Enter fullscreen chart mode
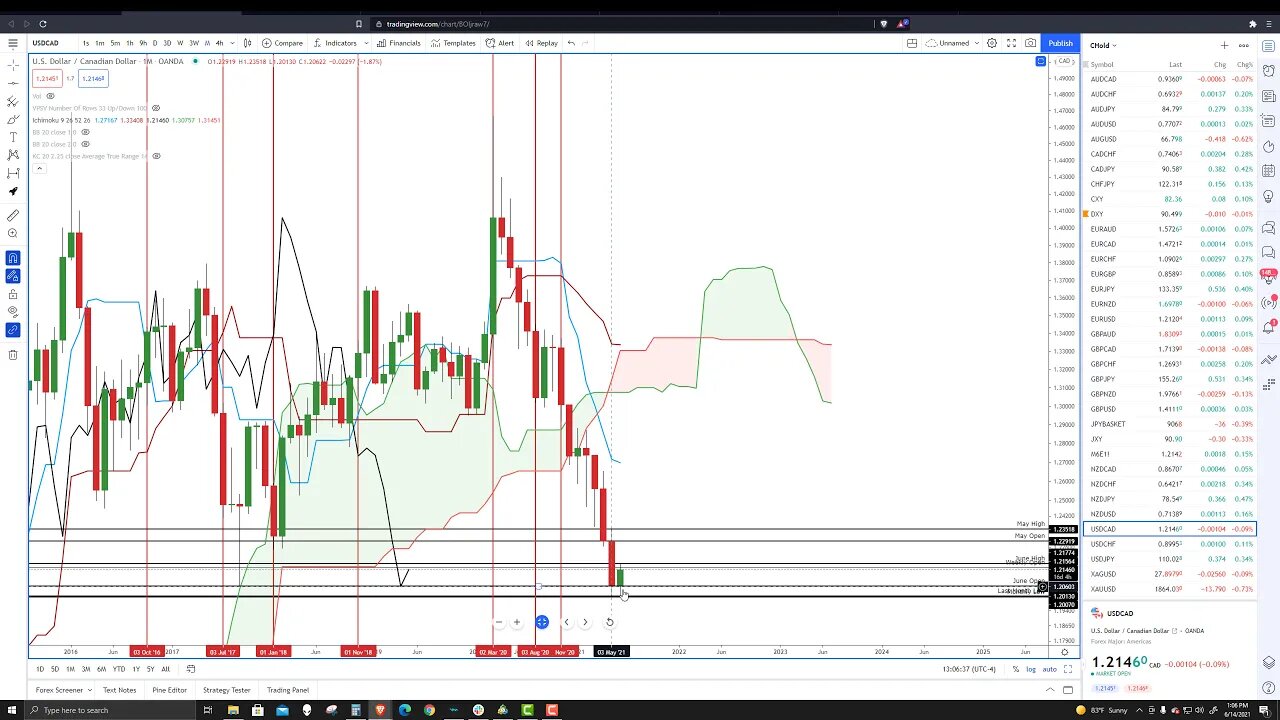 [1011, 43]
